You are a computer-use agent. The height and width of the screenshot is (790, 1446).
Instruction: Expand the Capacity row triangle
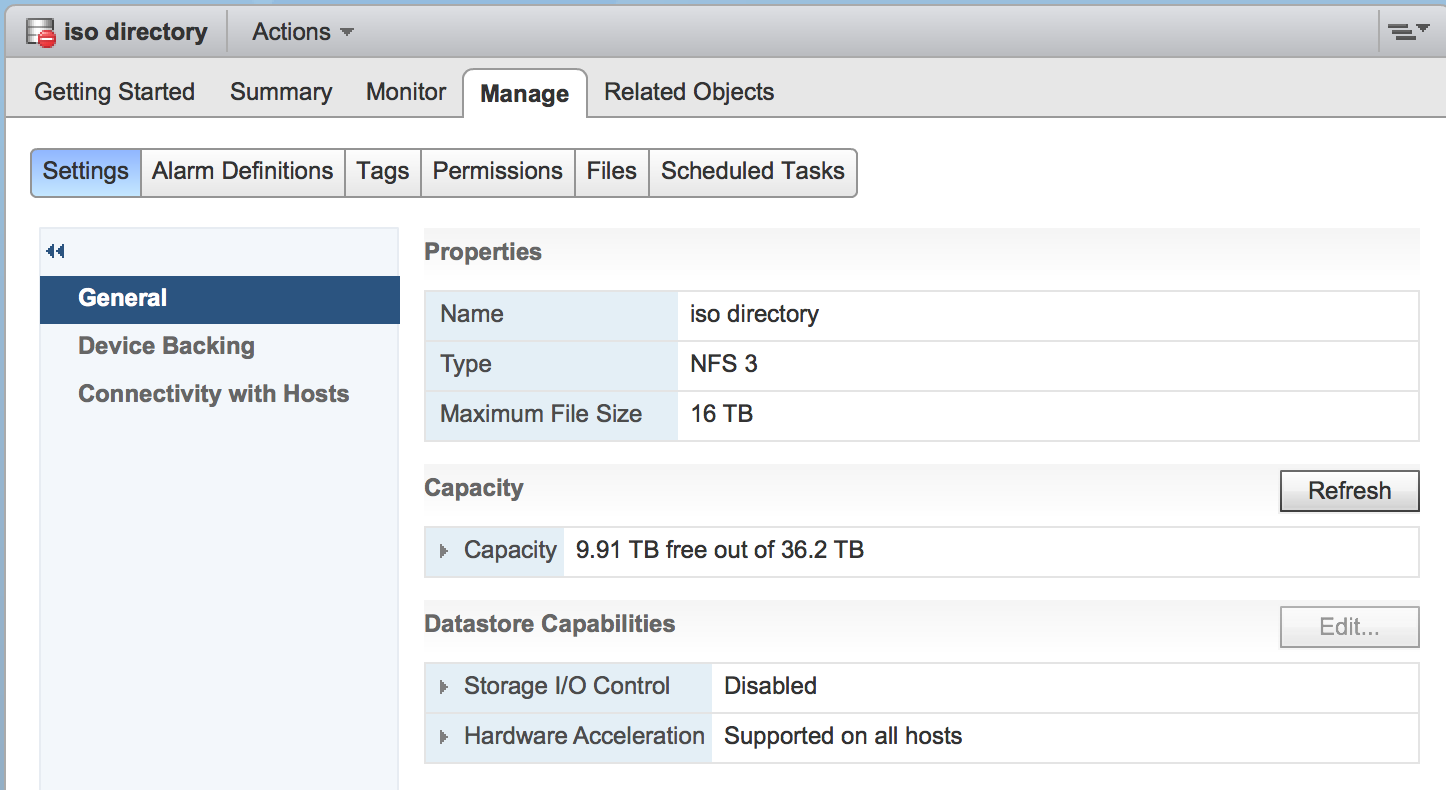[x=444, y=551]
